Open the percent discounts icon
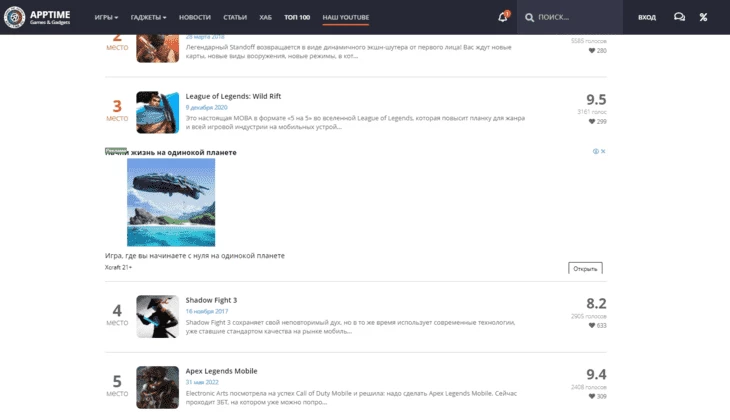The image size is (730, 420). [703, 17]
